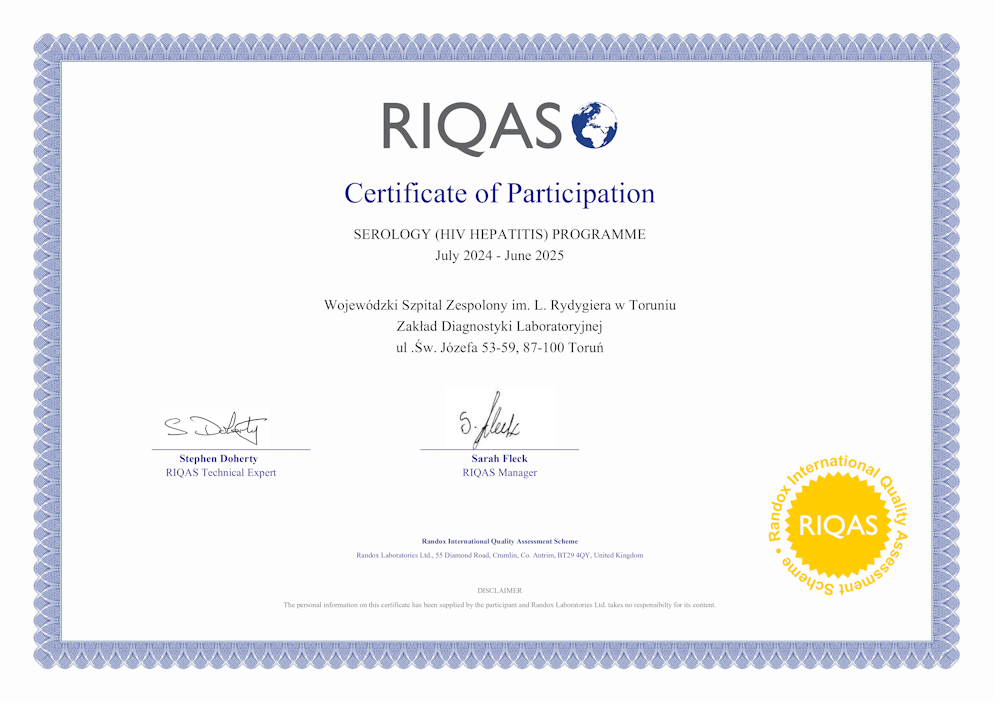Click the blue globe icon beside RIQAS
The image size is (1000, 707).
pyautogui.click(x=594, y=126)
